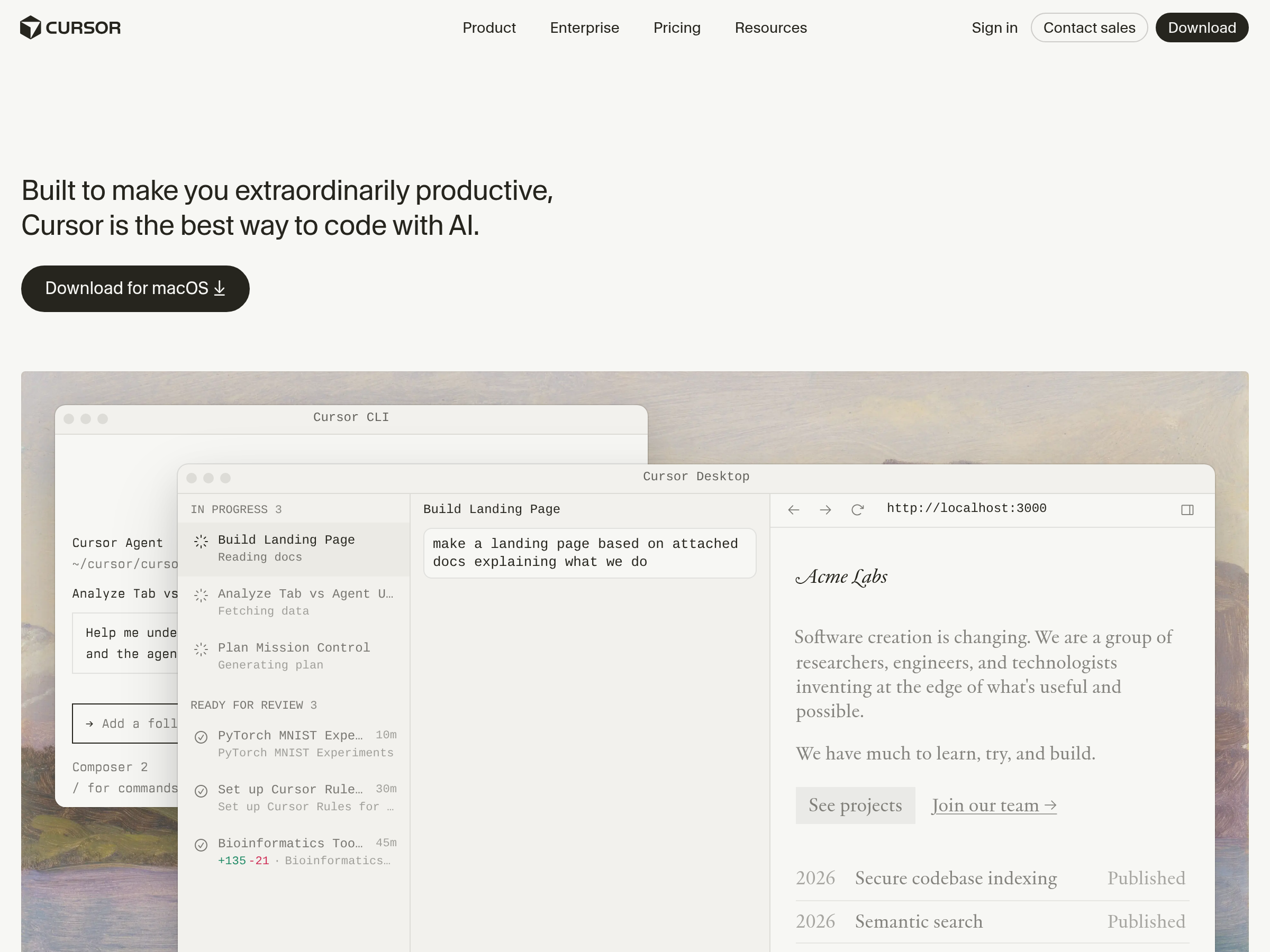Toggle the side panel layout icon
This screenshot has height=952, width=1270.
click(x=1187, y=509)
